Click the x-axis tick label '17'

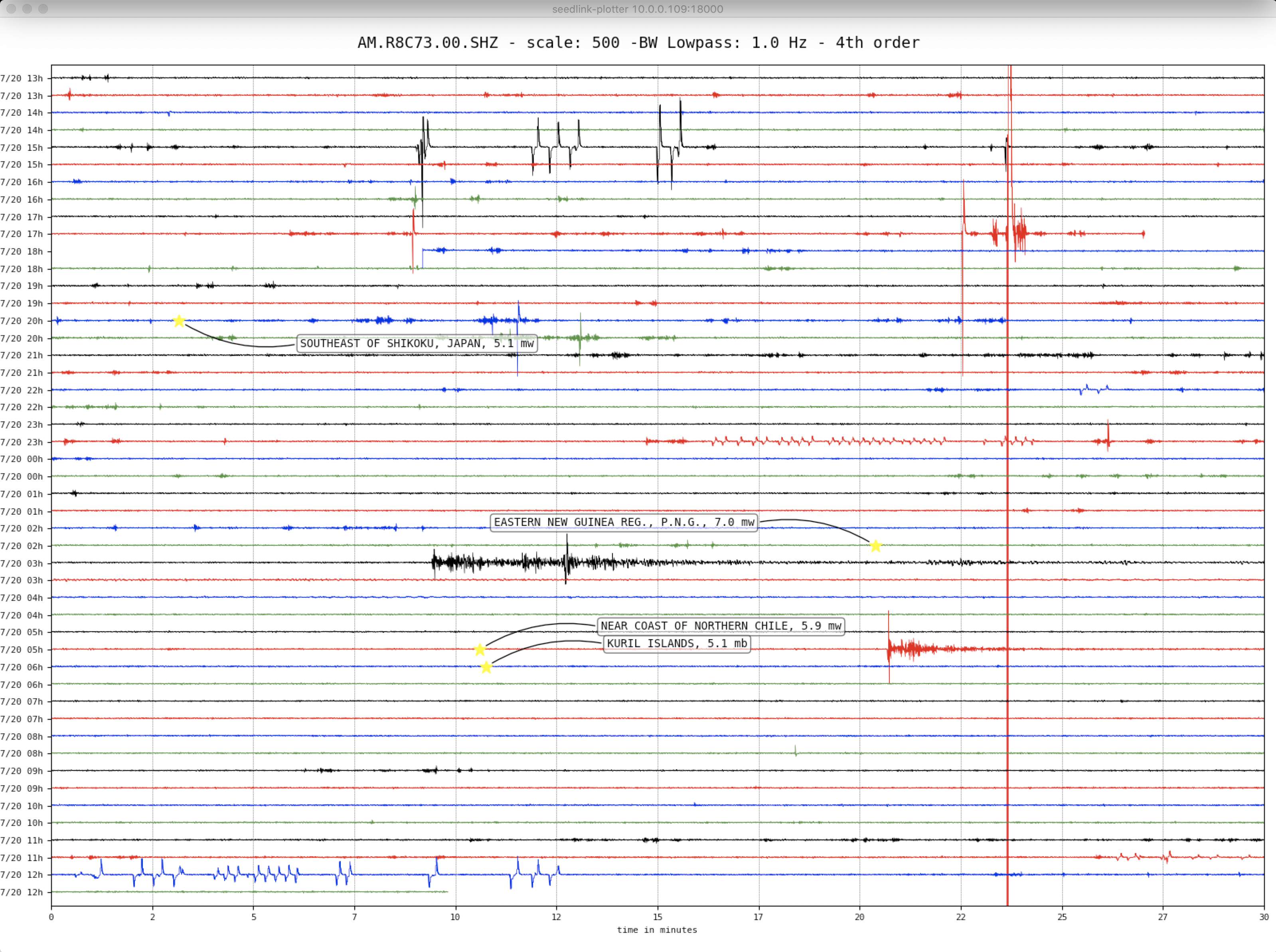[x=758, y=916]
